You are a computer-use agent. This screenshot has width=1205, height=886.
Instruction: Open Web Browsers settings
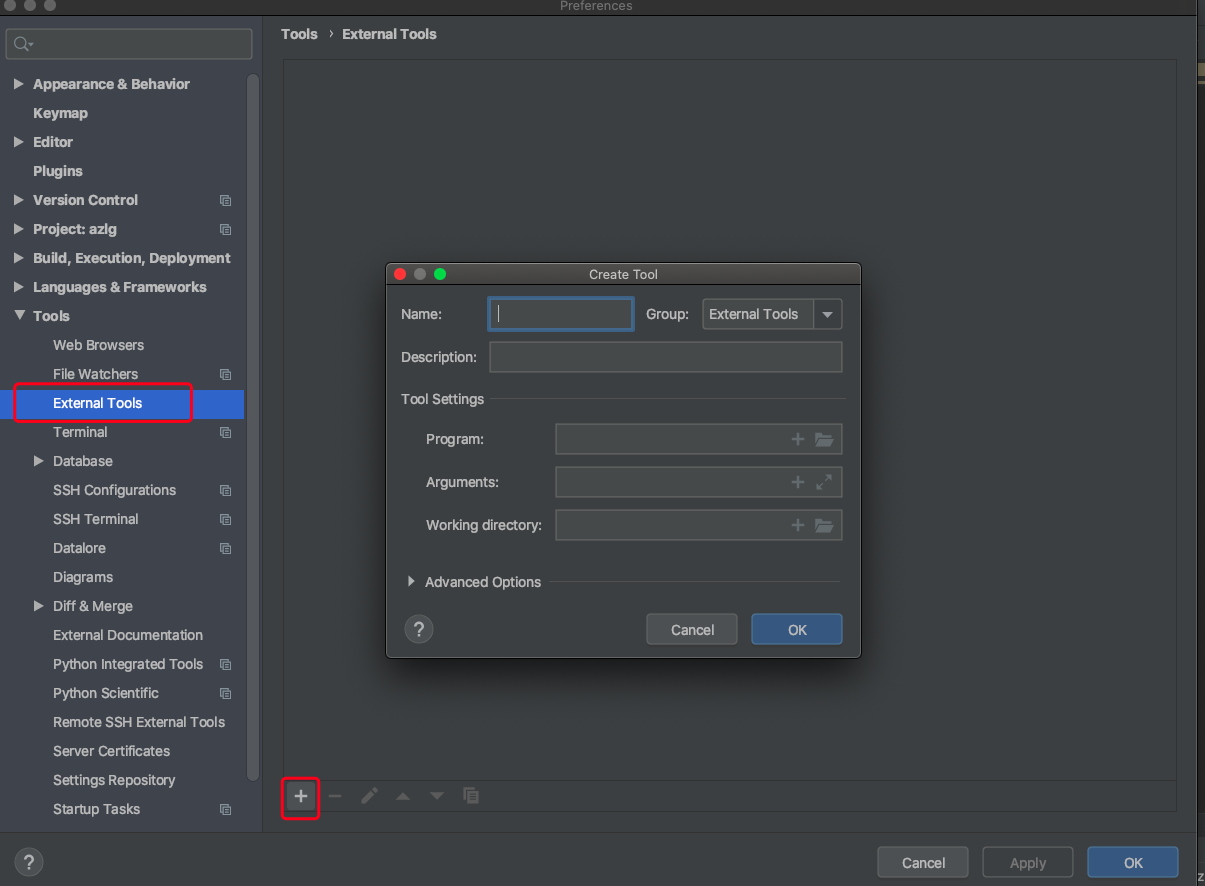tap(98, 345)
